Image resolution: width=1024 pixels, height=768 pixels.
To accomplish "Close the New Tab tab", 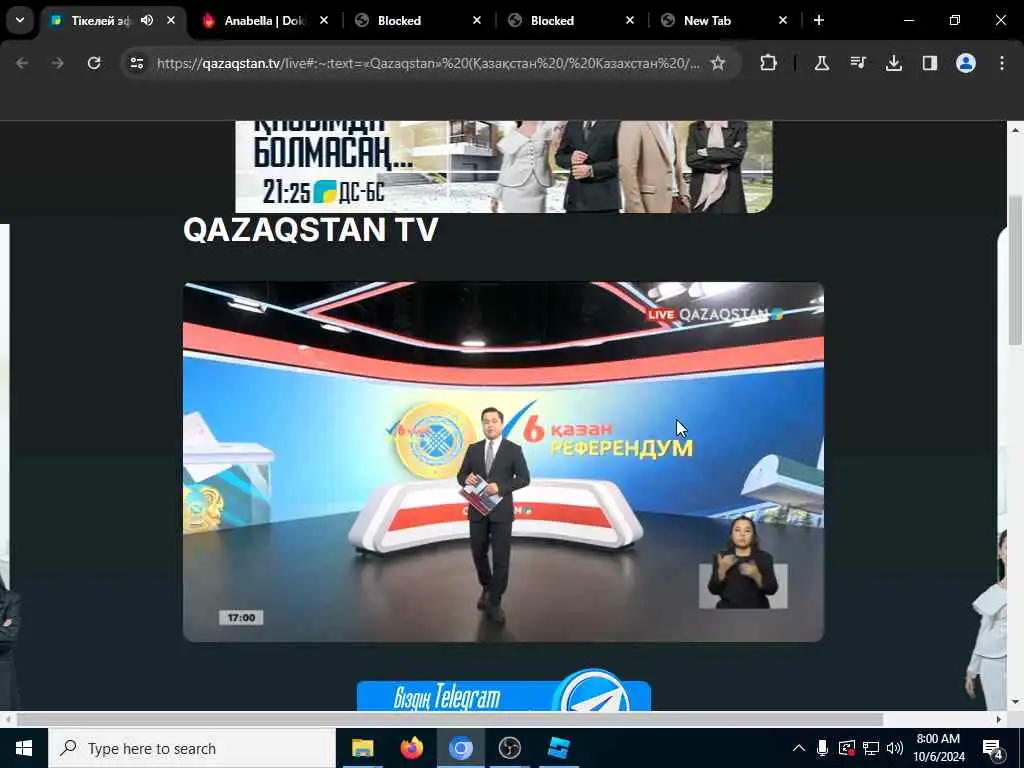I will point(782,20).
